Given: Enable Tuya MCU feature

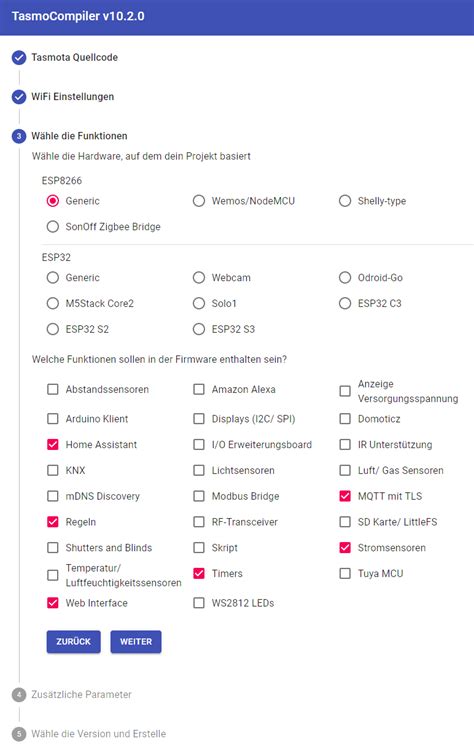Looking at the screenshot, I should coord(345,574).
